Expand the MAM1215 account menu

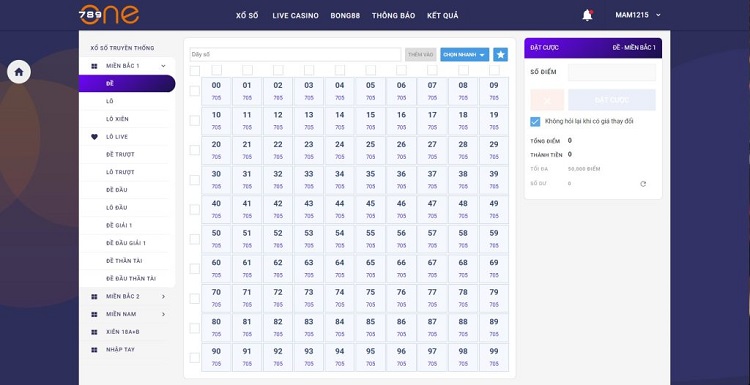[638, 15]
